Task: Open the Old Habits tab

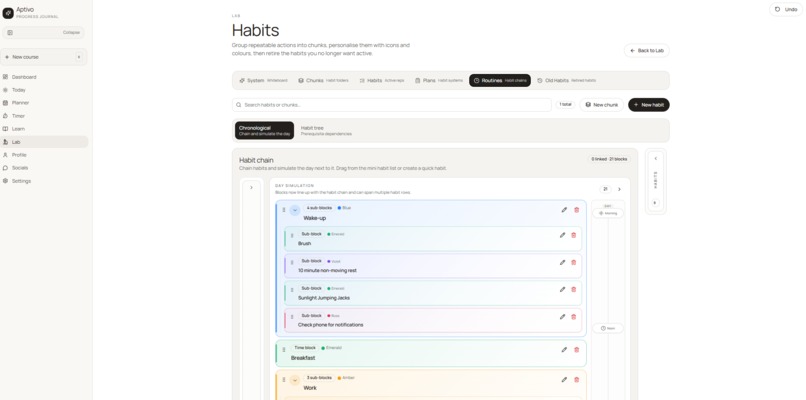Action: pos(566,81)
